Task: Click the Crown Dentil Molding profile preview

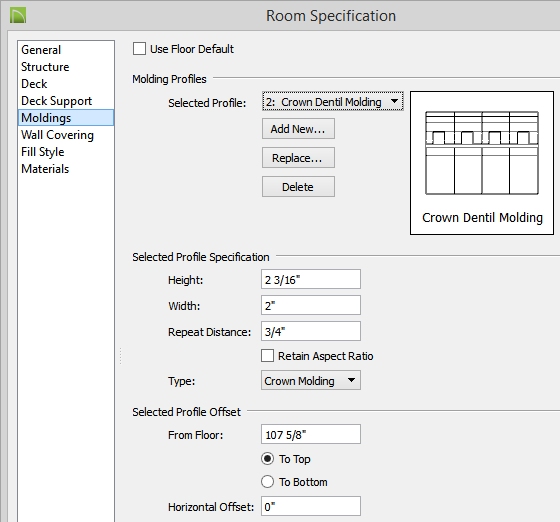Action: click(482, 163)
